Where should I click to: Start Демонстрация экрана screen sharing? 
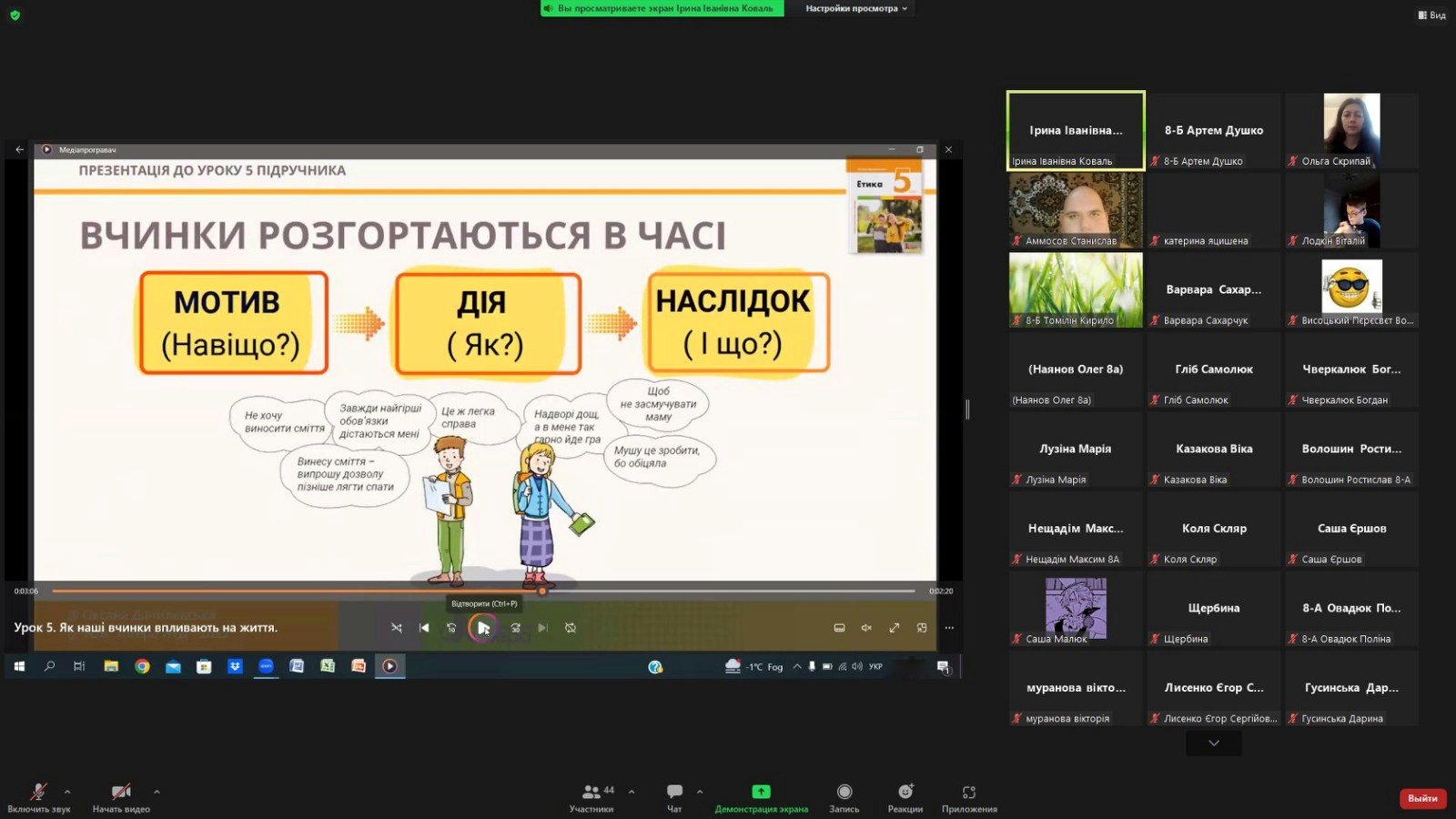(761, 797)
